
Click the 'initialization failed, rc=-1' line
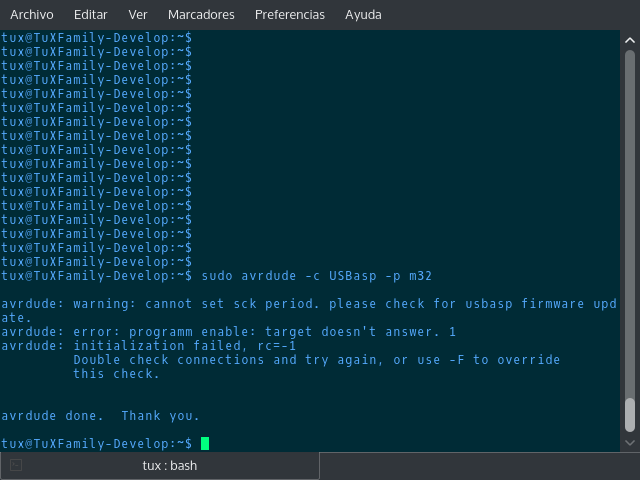click(x=149, y=346)
